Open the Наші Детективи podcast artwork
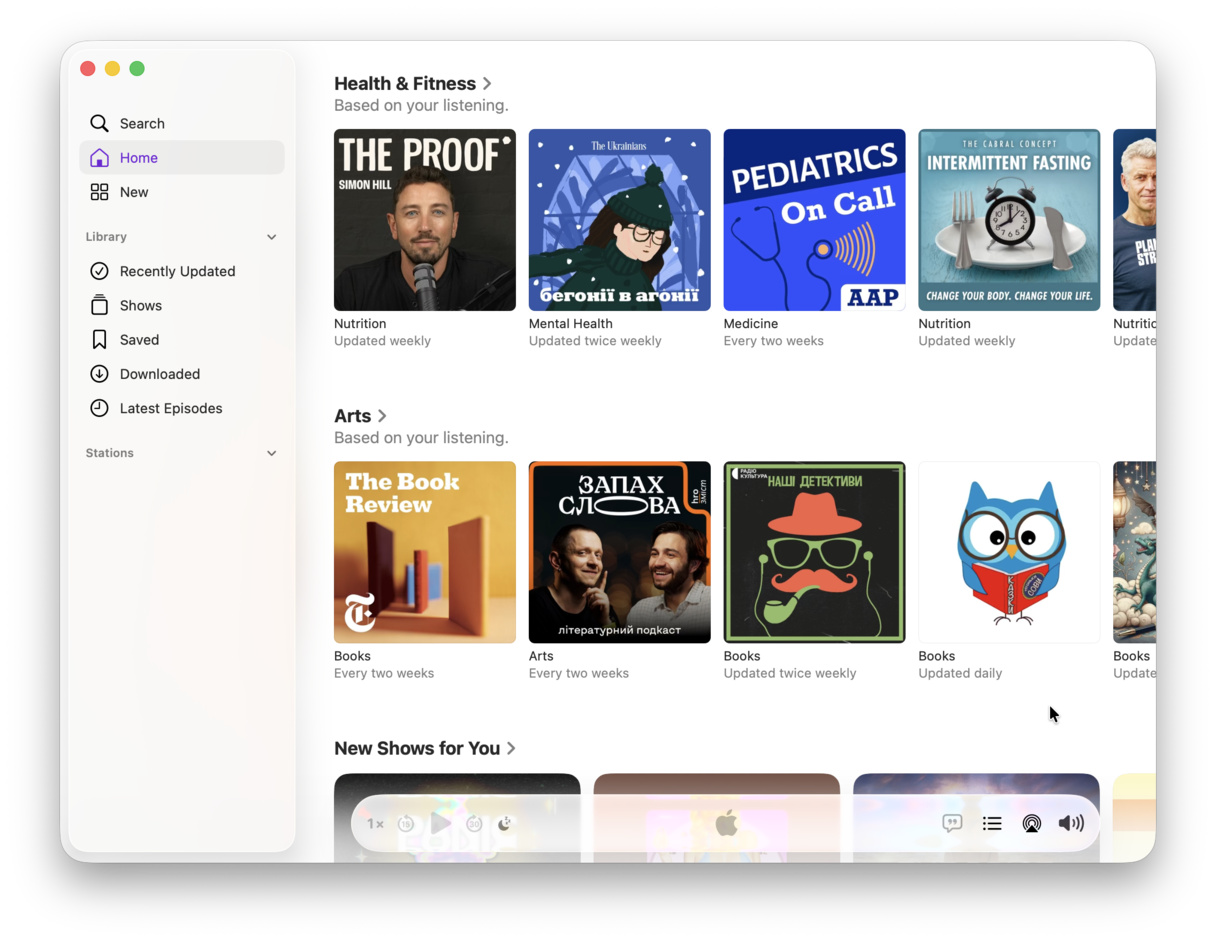This screenshot has height=942, width=1216. click(x=815, y=552)
